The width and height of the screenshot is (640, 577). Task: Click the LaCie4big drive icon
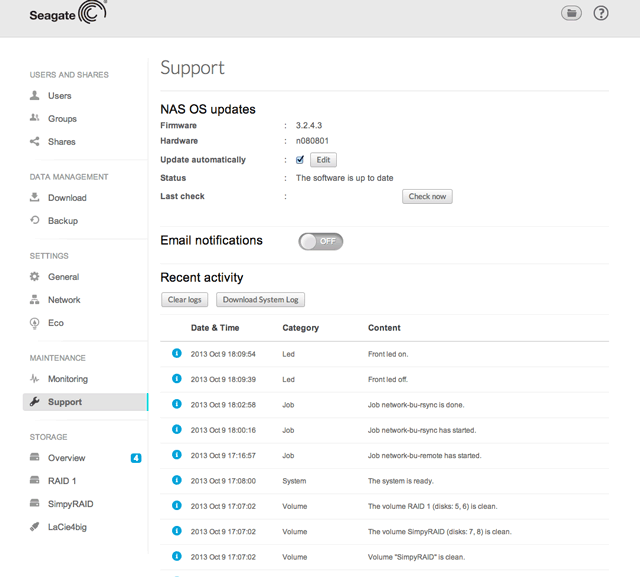click(35, 526)
